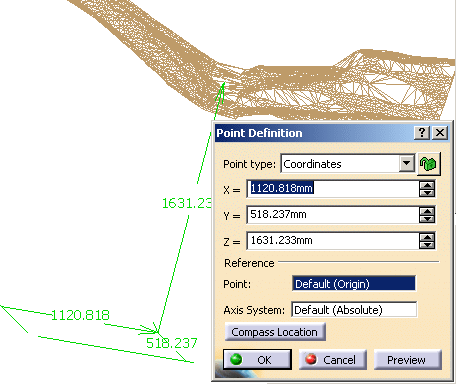Select the Coordinates point type combo box

[x=348, y=164]
